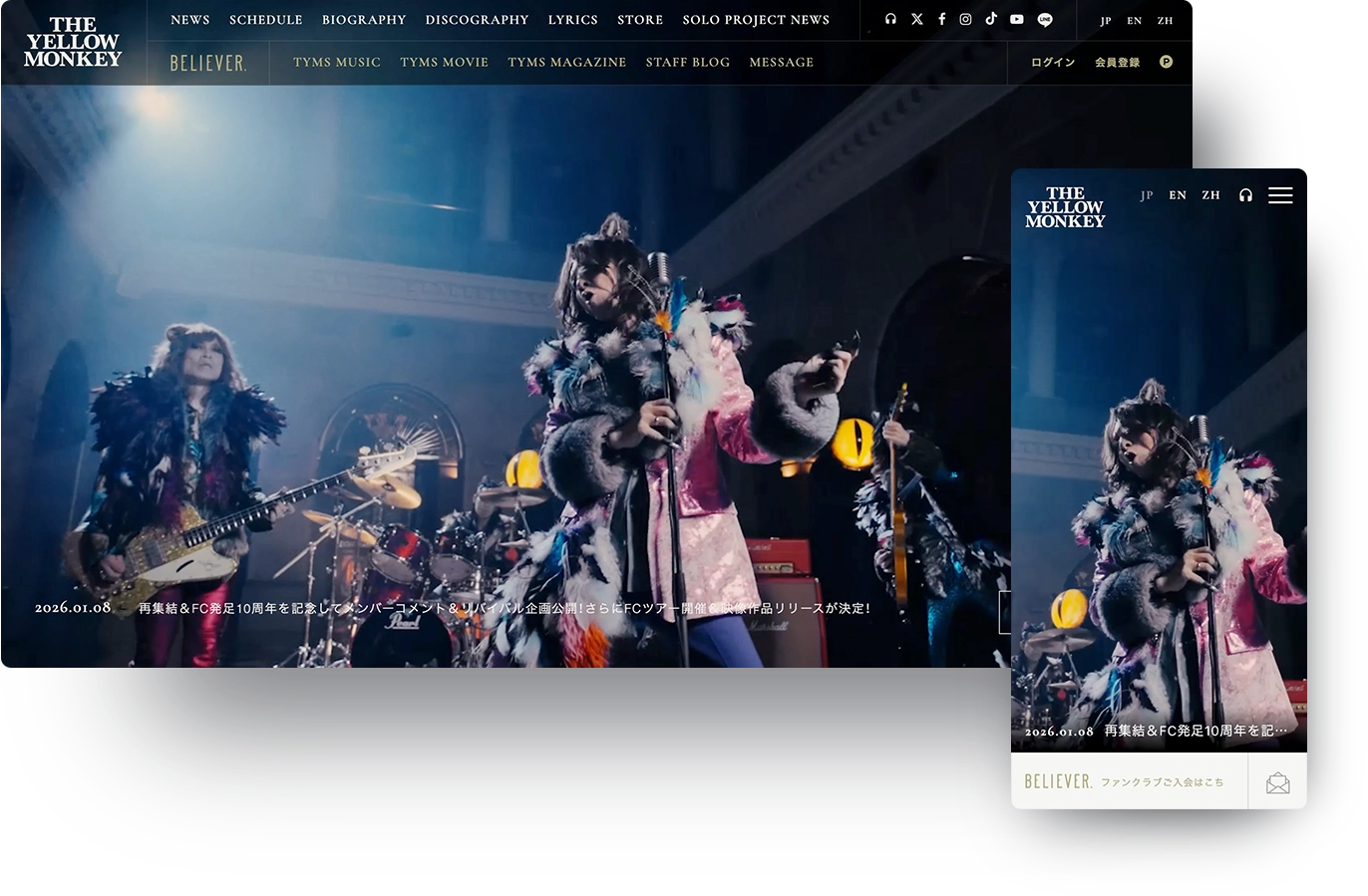1368x896 pixels.
Task: Click the 会員登録 register link
Action: pyautogui.click(x=1117, y=62)
